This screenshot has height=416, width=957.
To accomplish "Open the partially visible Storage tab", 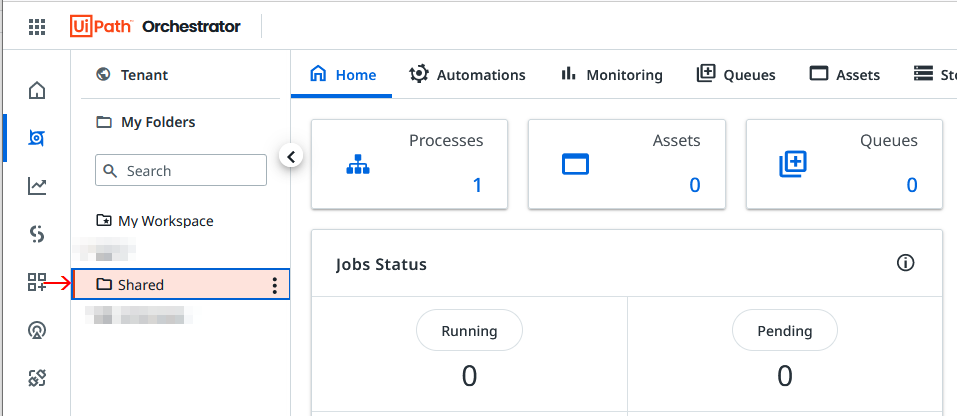I will pyautogui.click(x=935, y=74).
